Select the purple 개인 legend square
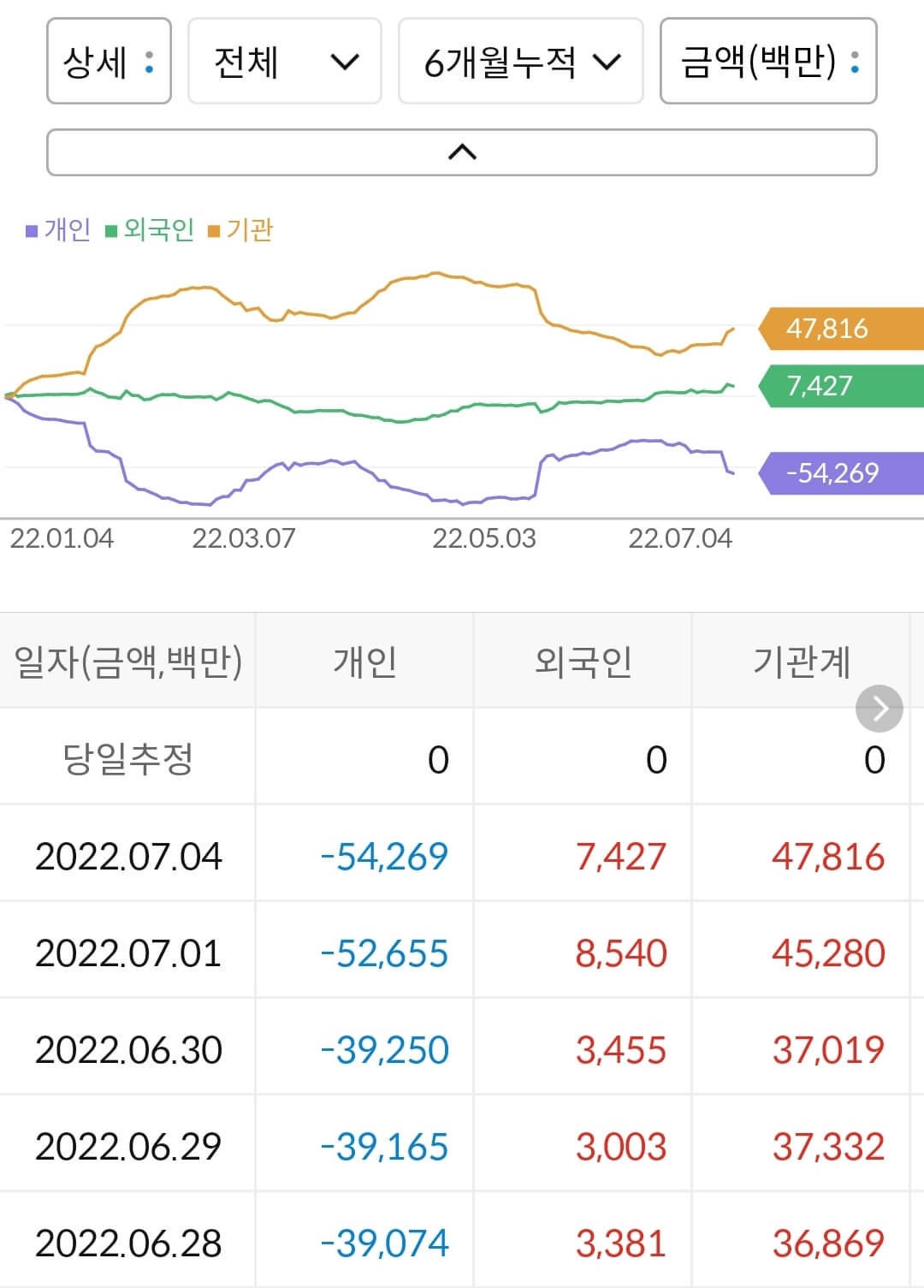The image size is (924, 1288). 29,229
